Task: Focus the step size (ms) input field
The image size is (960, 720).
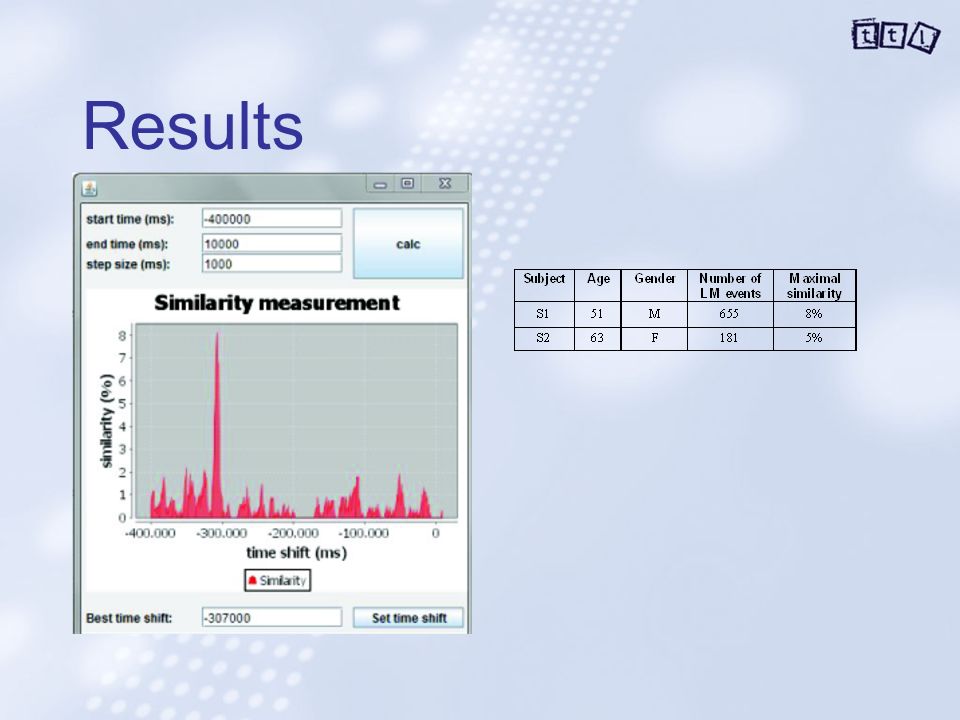Action: point(272,264)
